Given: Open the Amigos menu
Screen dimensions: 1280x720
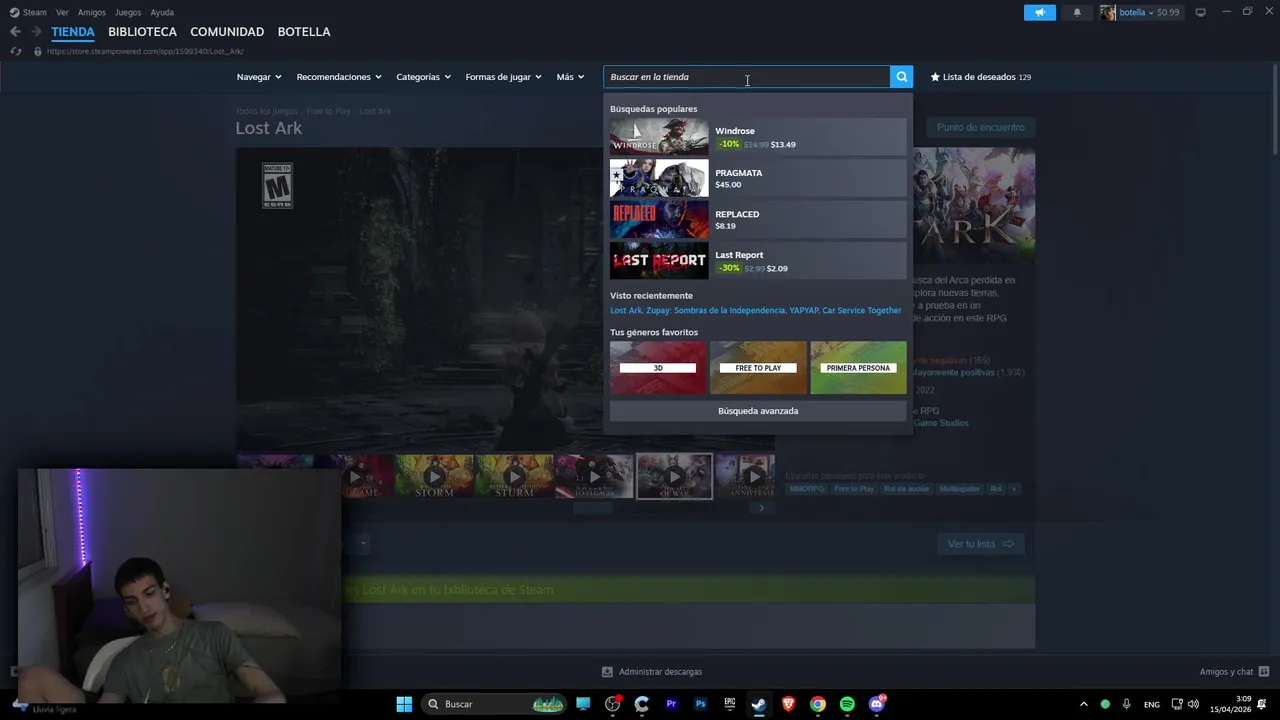Looking at the screenshot, I should 92,12.
